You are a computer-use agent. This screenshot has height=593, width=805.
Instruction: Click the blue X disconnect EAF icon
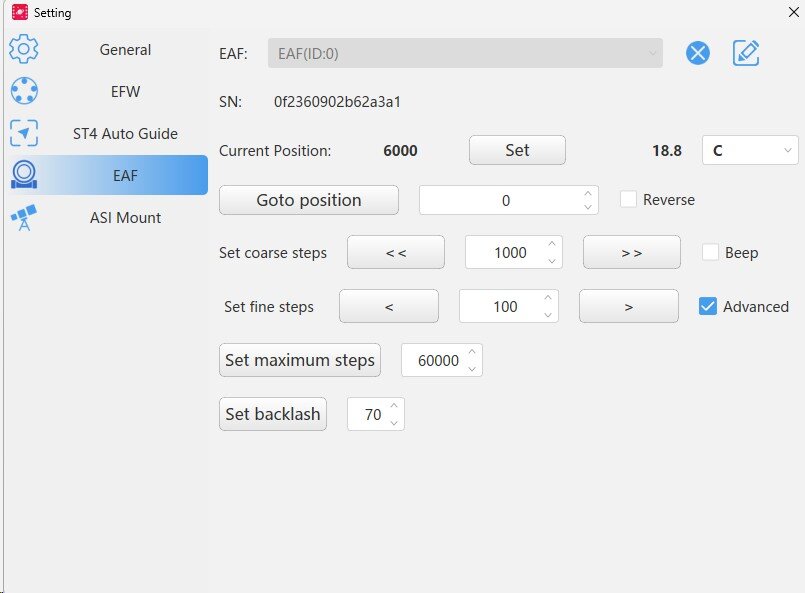coord(698,53)
